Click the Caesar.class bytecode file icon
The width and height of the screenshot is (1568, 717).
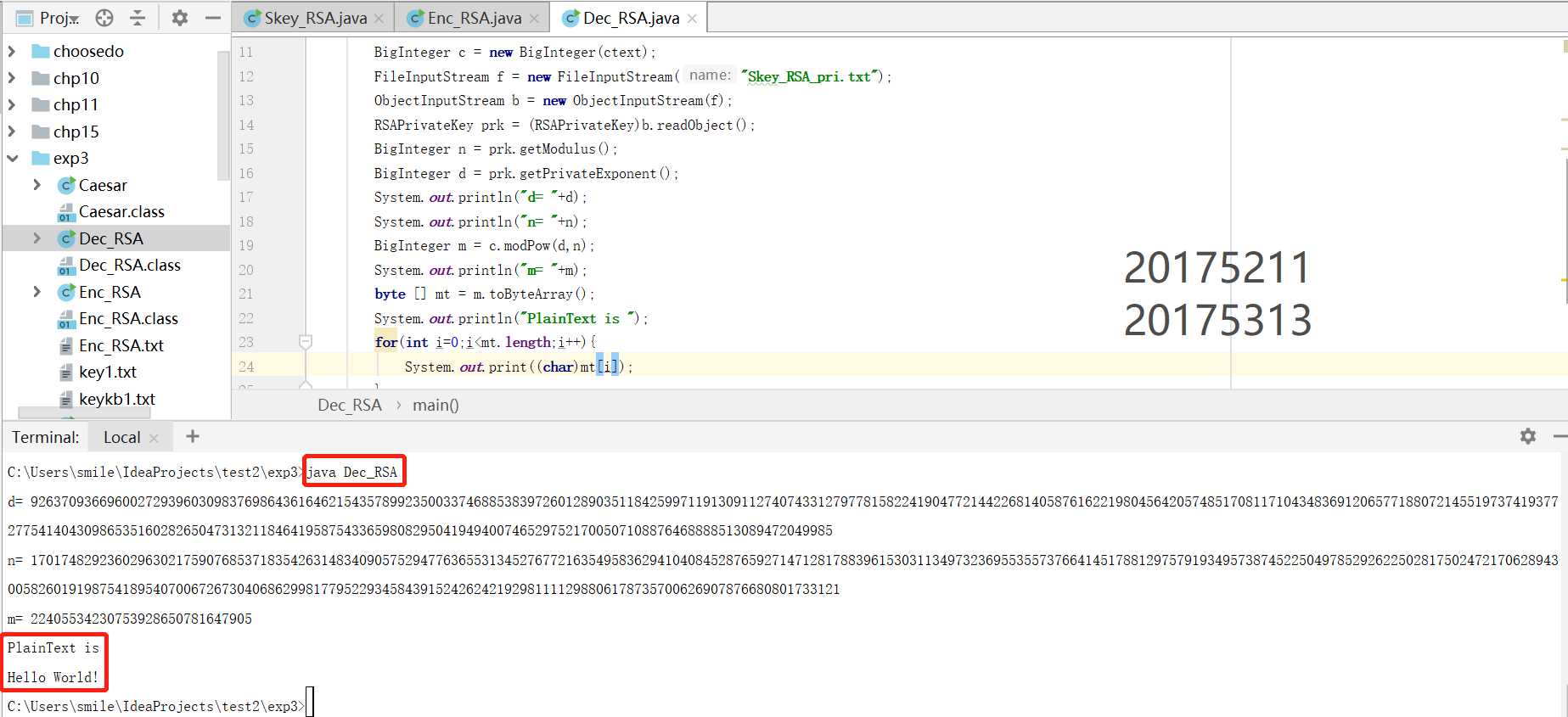click(66, 212)
